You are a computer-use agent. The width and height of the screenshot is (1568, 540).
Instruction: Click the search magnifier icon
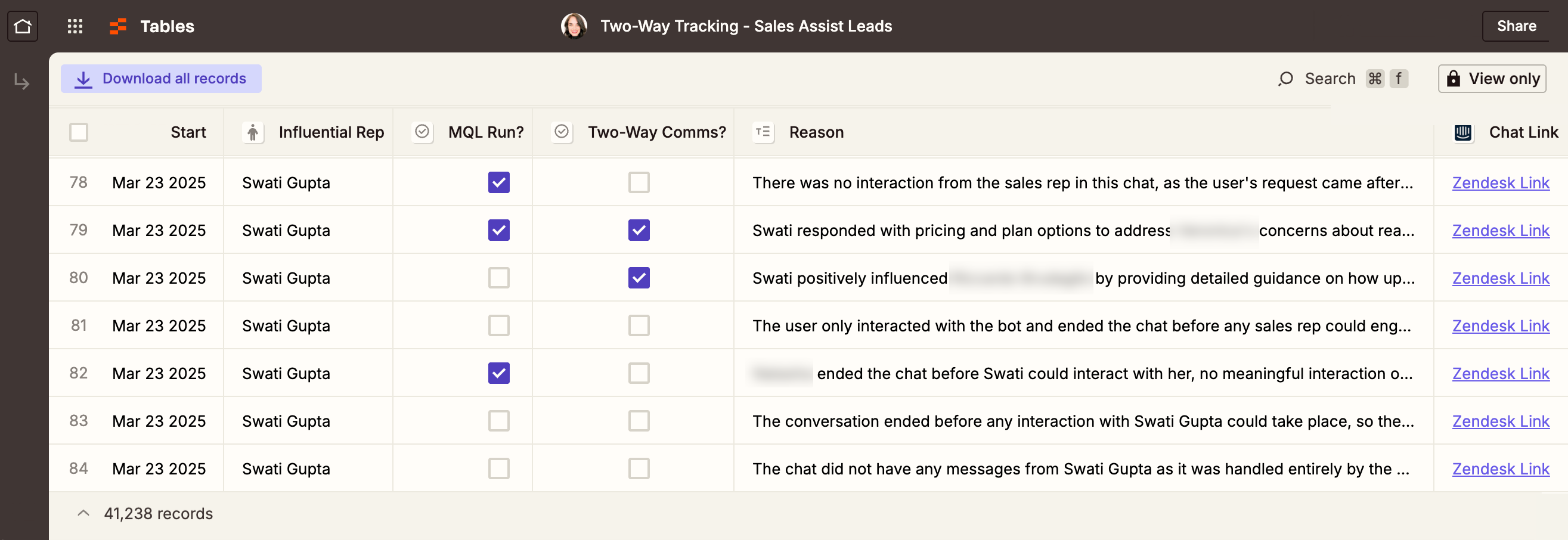[x=1285, y=79]
